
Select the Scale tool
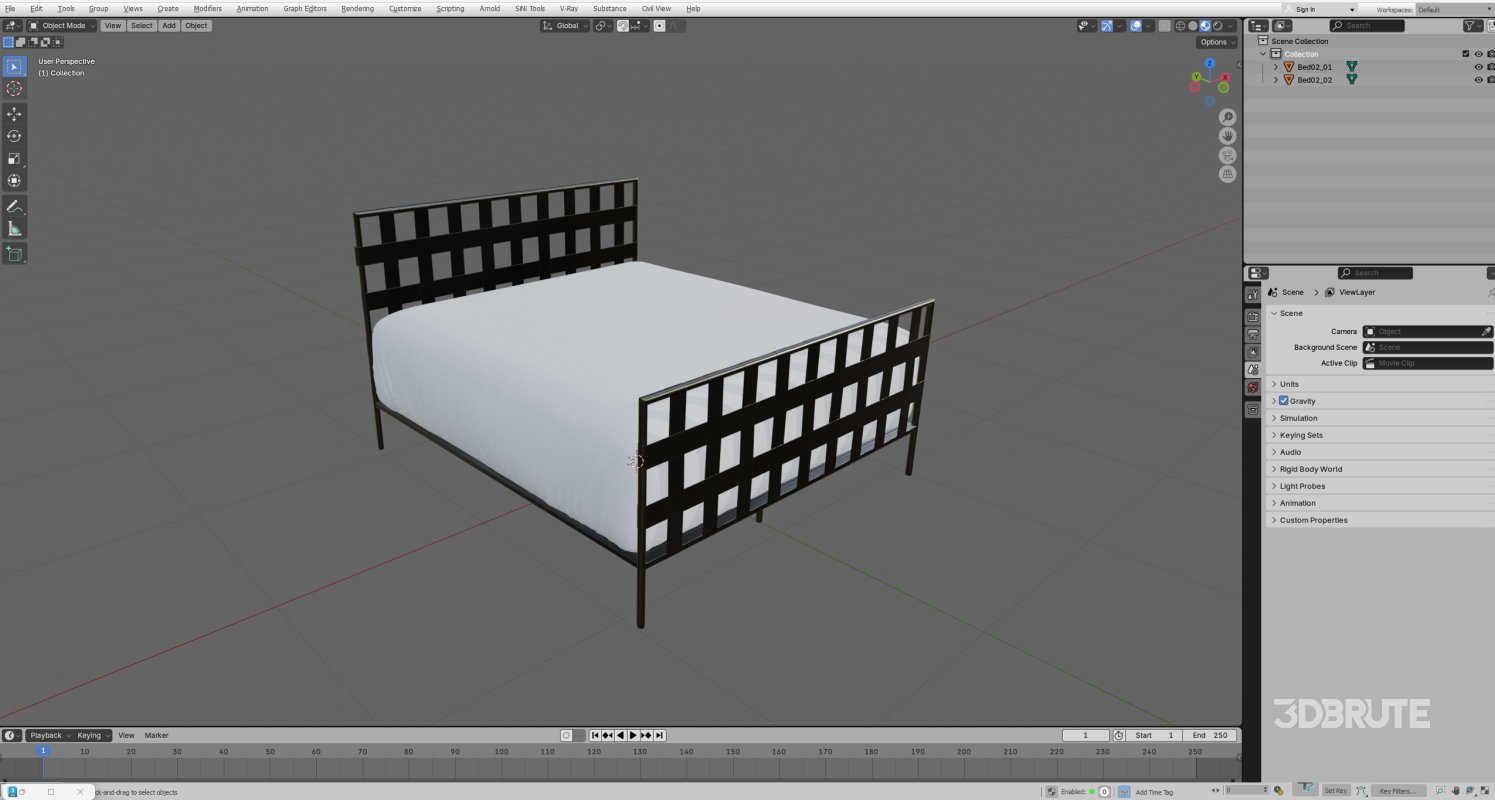[14, 157]
